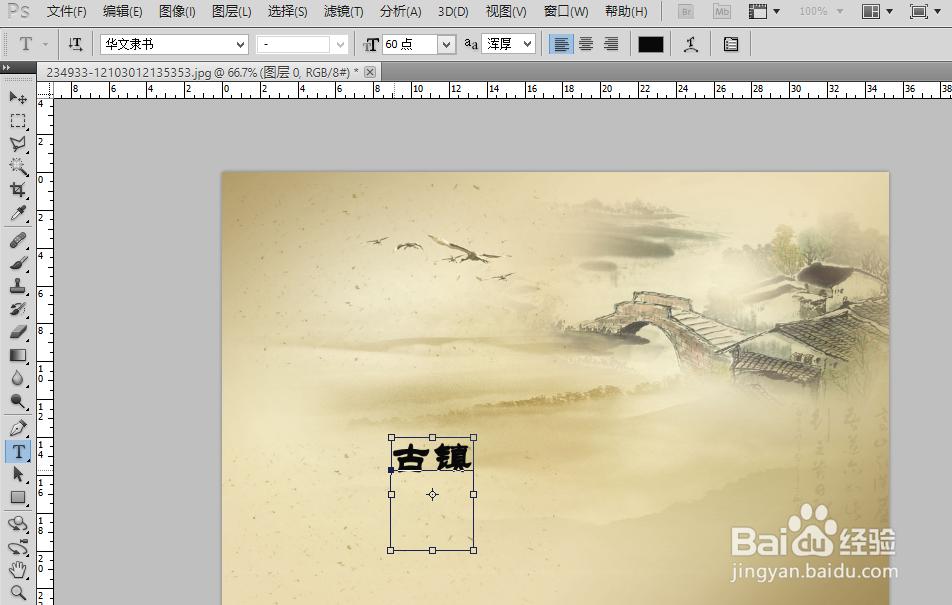Left align the text

point(561,44)
